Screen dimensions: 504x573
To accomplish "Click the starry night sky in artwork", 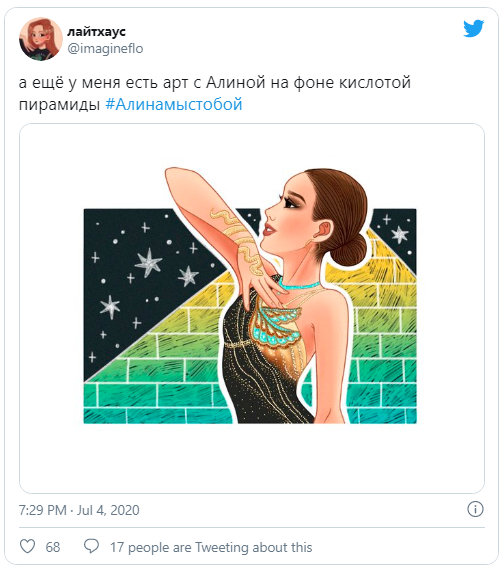I will (139, 278).
